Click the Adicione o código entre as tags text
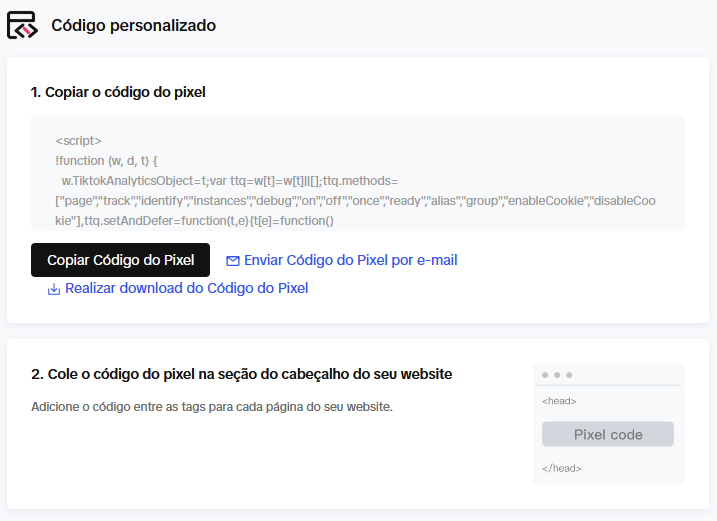 pyautogui.click(x=212, y=407)
